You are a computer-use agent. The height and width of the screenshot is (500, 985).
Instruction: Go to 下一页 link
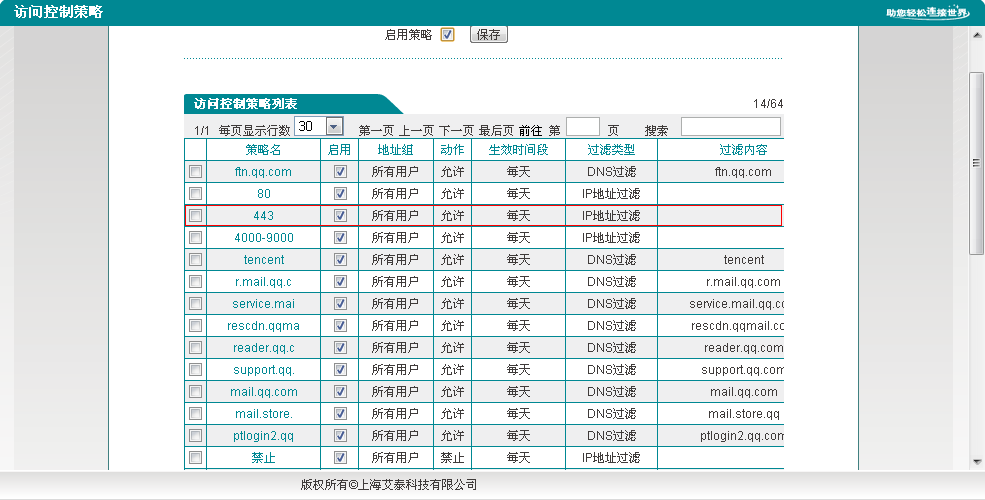pos(456,131)
